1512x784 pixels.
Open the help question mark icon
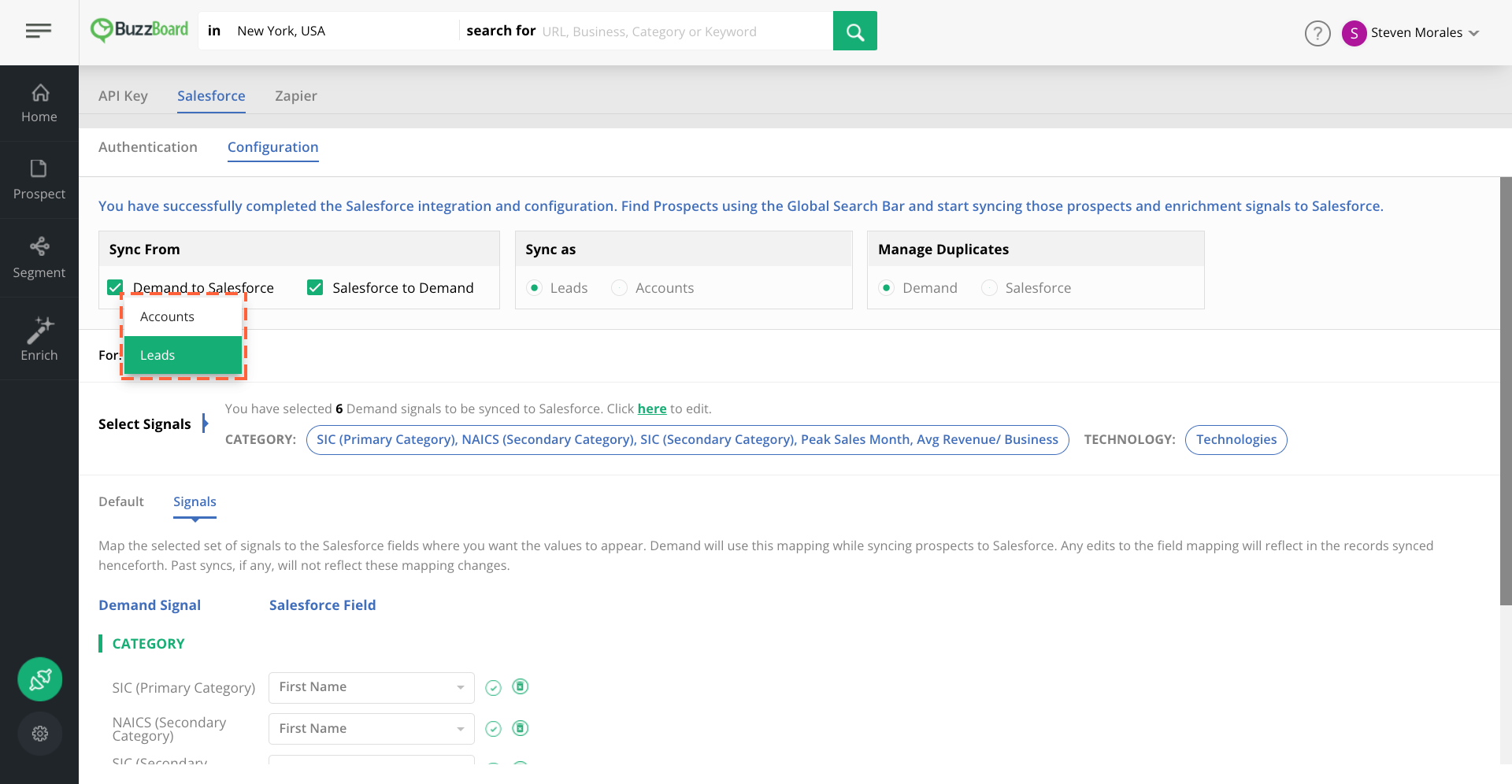pos(1317,33)
